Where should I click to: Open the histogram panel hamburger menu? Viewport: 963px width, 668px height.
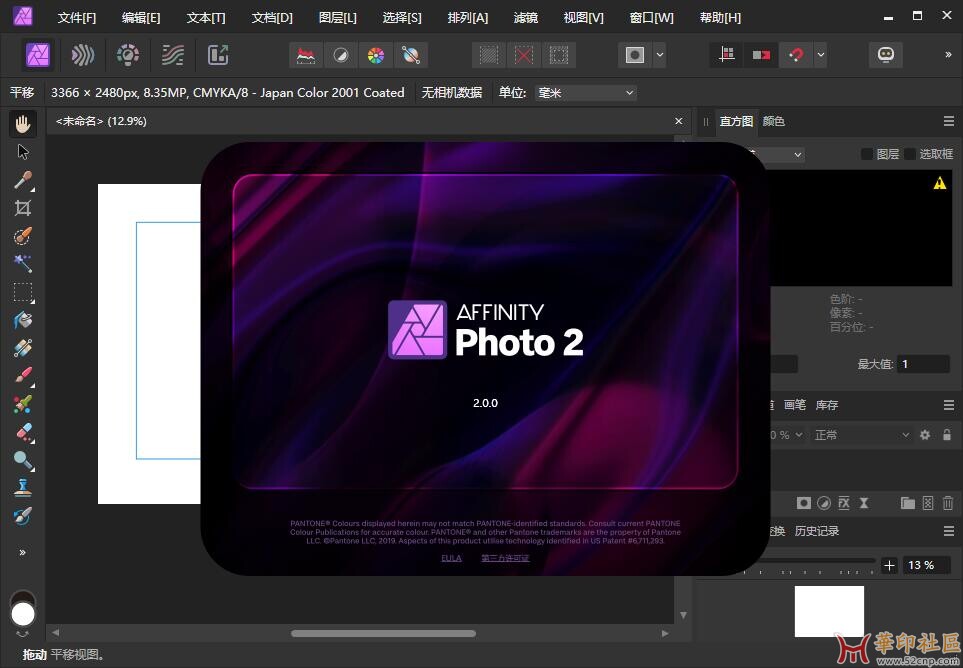(x=949, y=122)
